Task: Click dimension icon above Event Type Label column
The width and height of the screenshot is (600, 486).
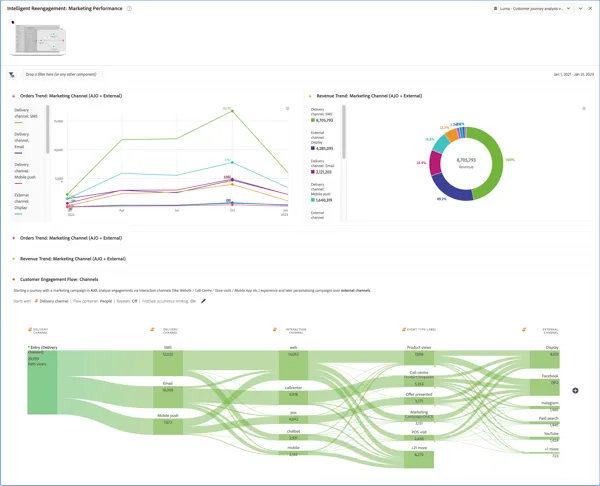Action: pos(404,329)
